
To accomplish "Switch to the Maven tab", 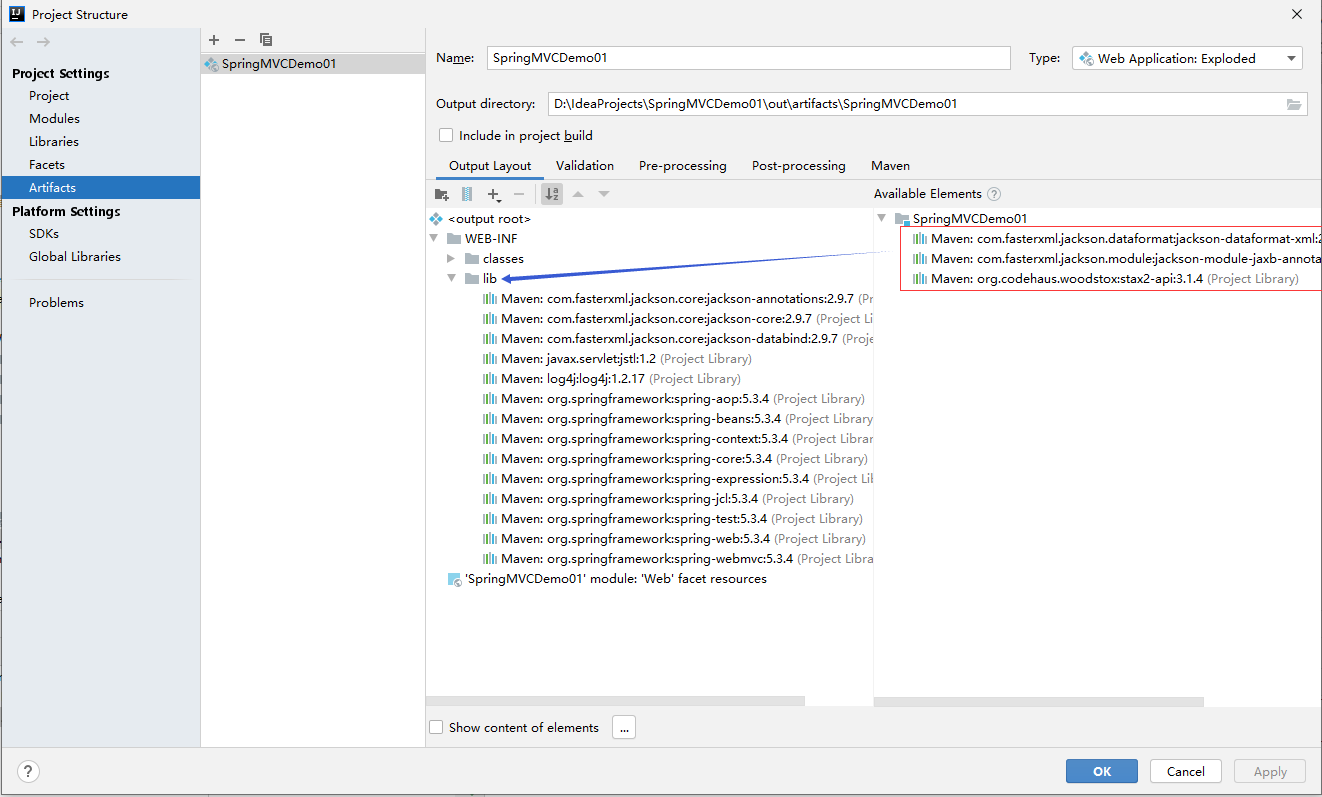I will pyautogui.click(x=890, y=166).
